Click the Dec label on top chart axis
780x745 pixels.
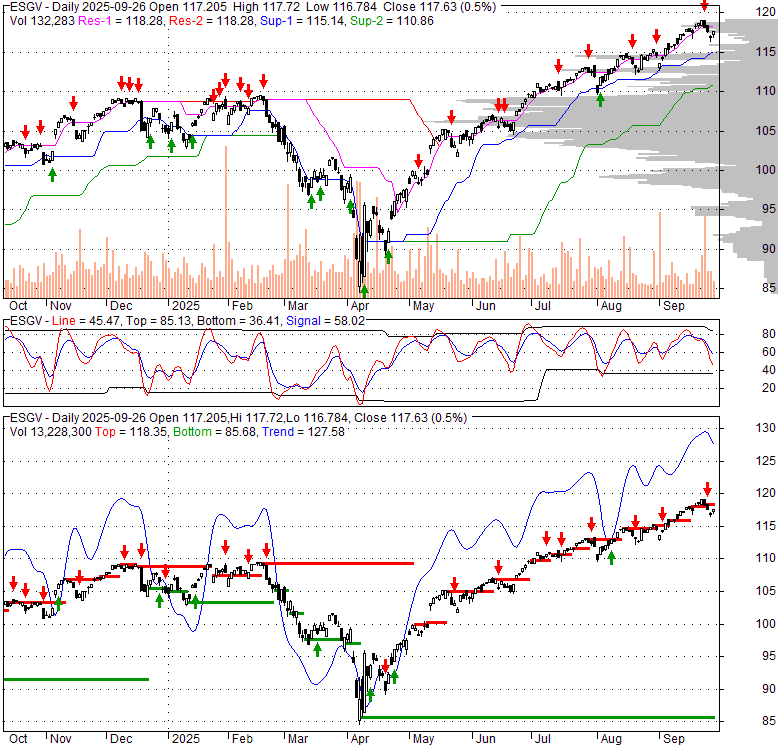point(121,306)
